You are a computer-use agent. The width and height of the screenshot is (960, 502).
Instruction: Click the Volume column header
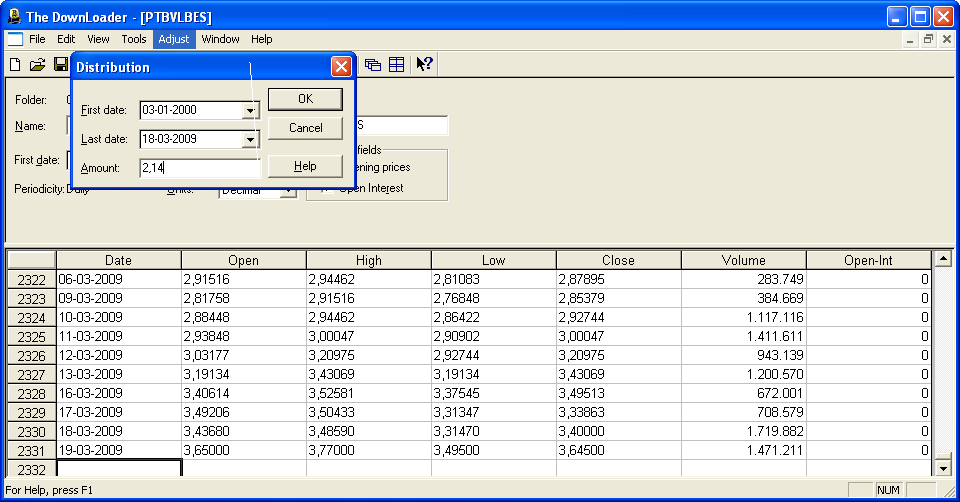tap(743, 260)
